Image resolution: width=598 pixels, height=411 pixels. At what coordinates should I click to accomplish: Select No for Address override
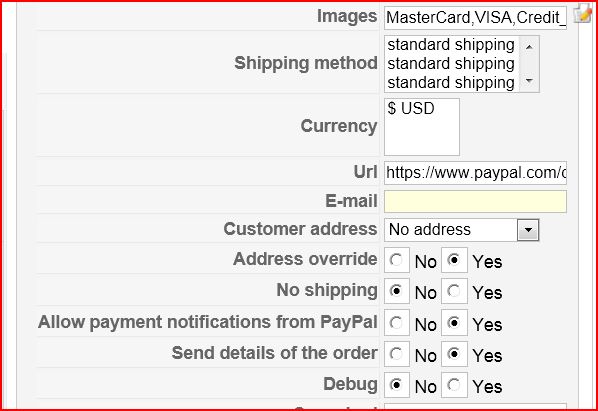point(397,260)
